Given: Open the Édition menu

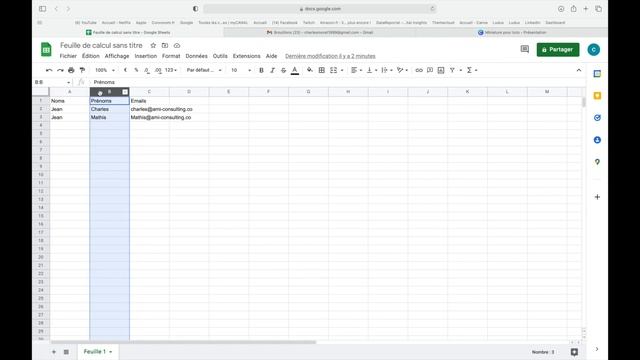Looking at the screenshot, I should pos(91,56).
